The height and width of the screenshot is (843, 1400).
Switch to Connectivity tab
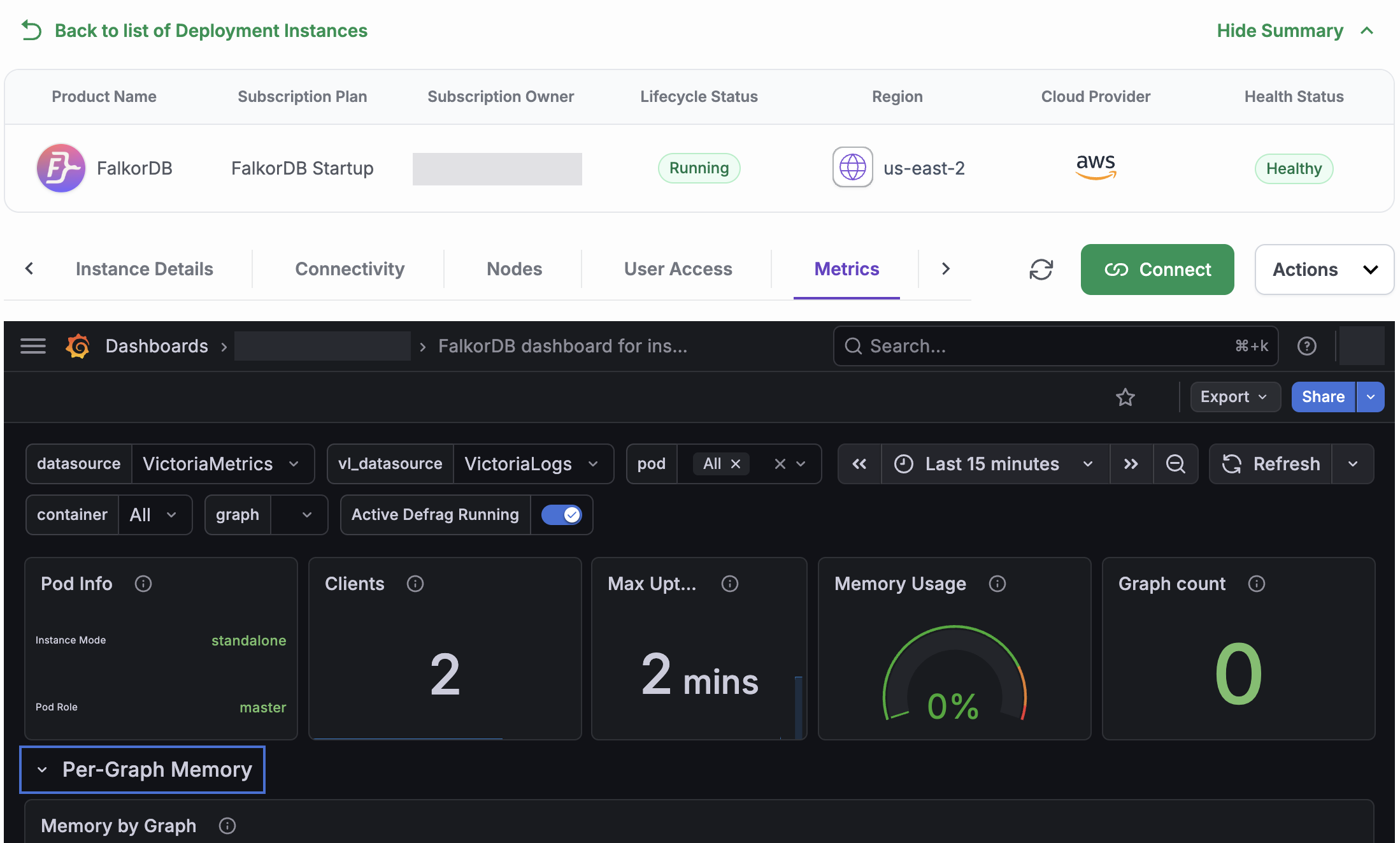[350, 269]
